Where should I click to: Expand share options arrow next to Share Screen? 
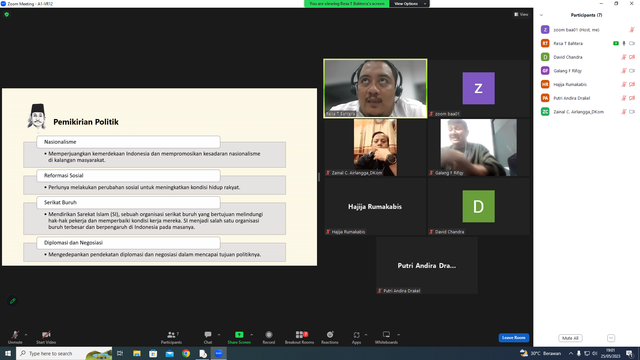click(x=251, y=335)
